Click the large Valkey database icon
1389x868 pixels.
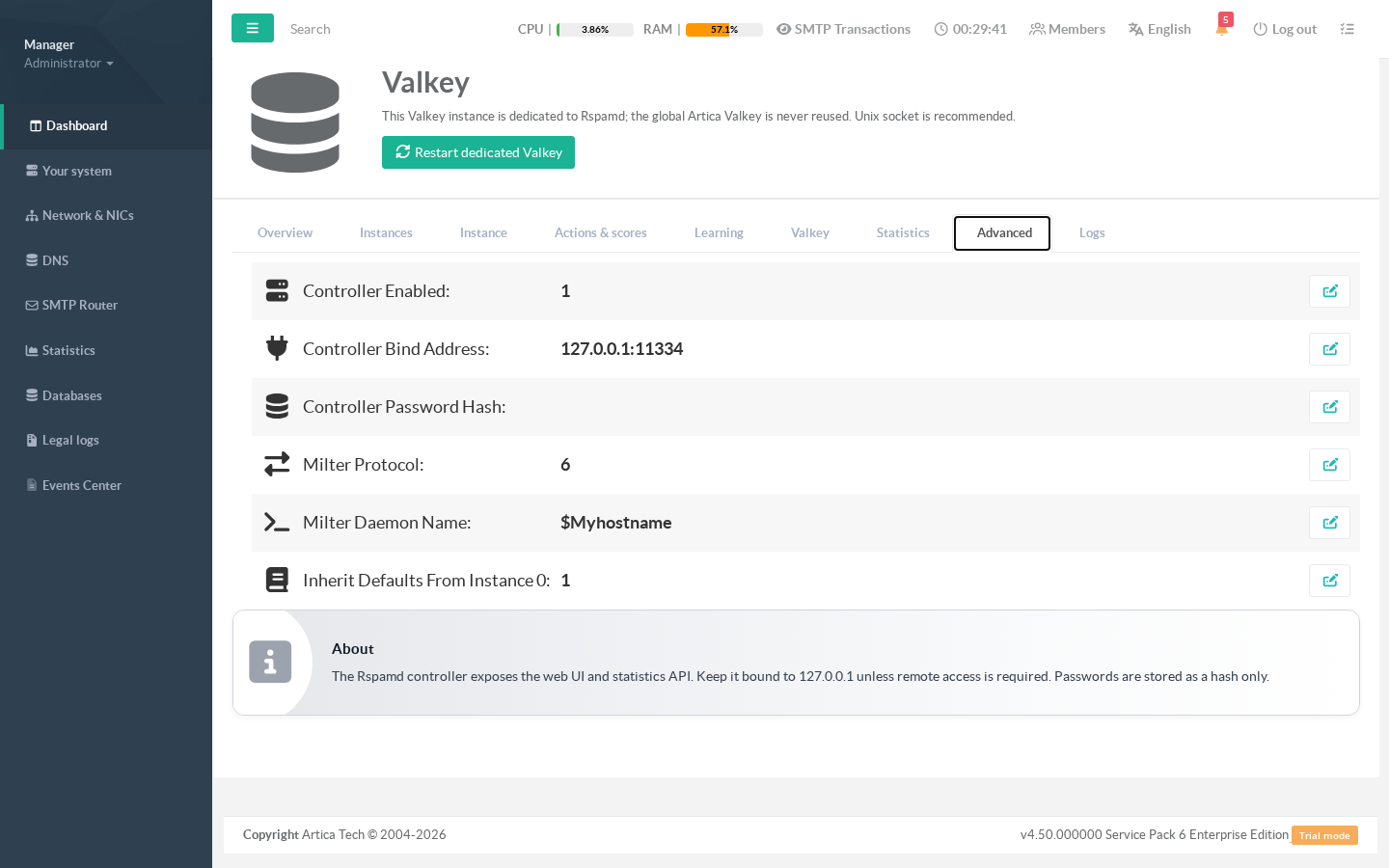295,122
